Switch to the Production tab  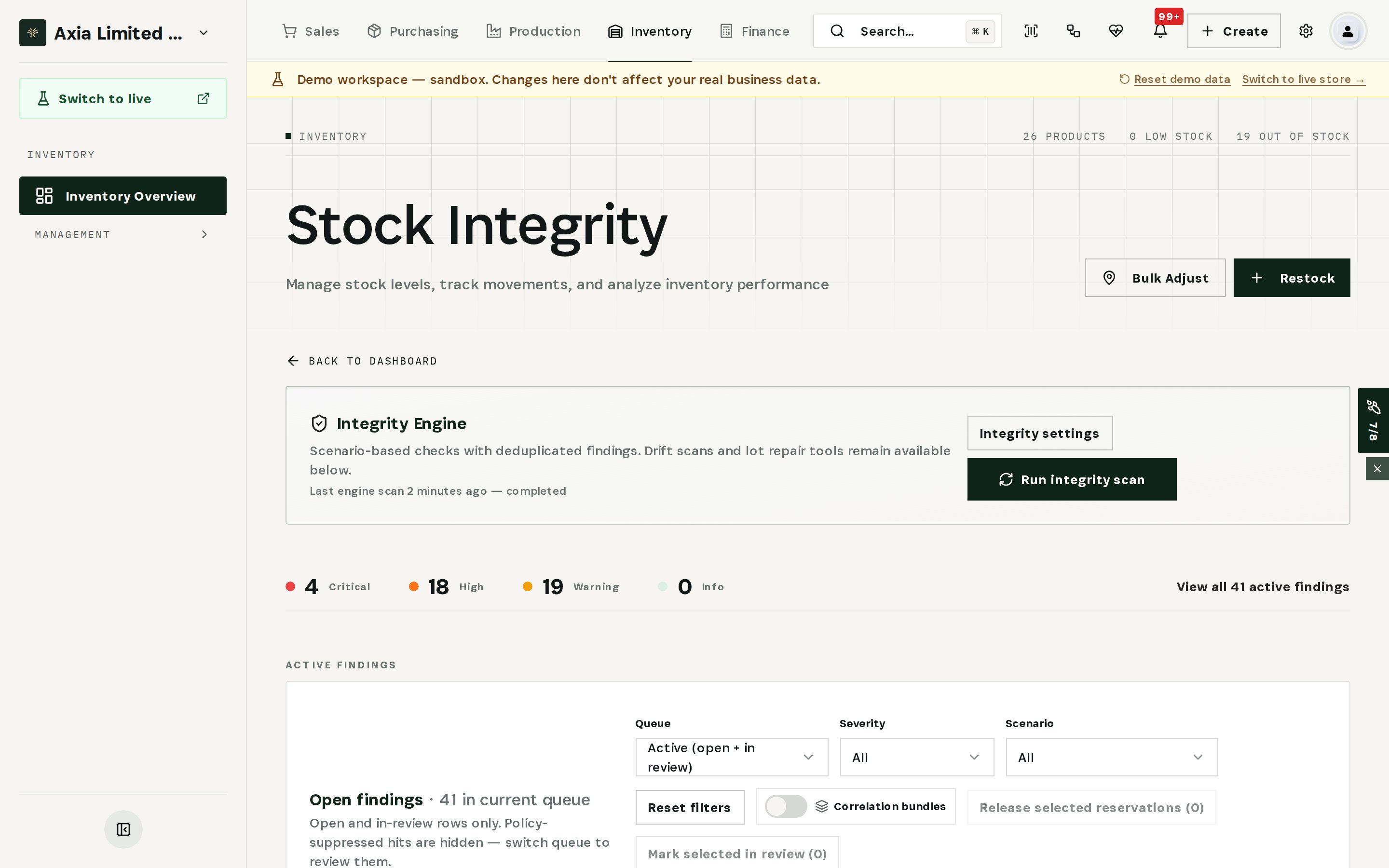533,31
